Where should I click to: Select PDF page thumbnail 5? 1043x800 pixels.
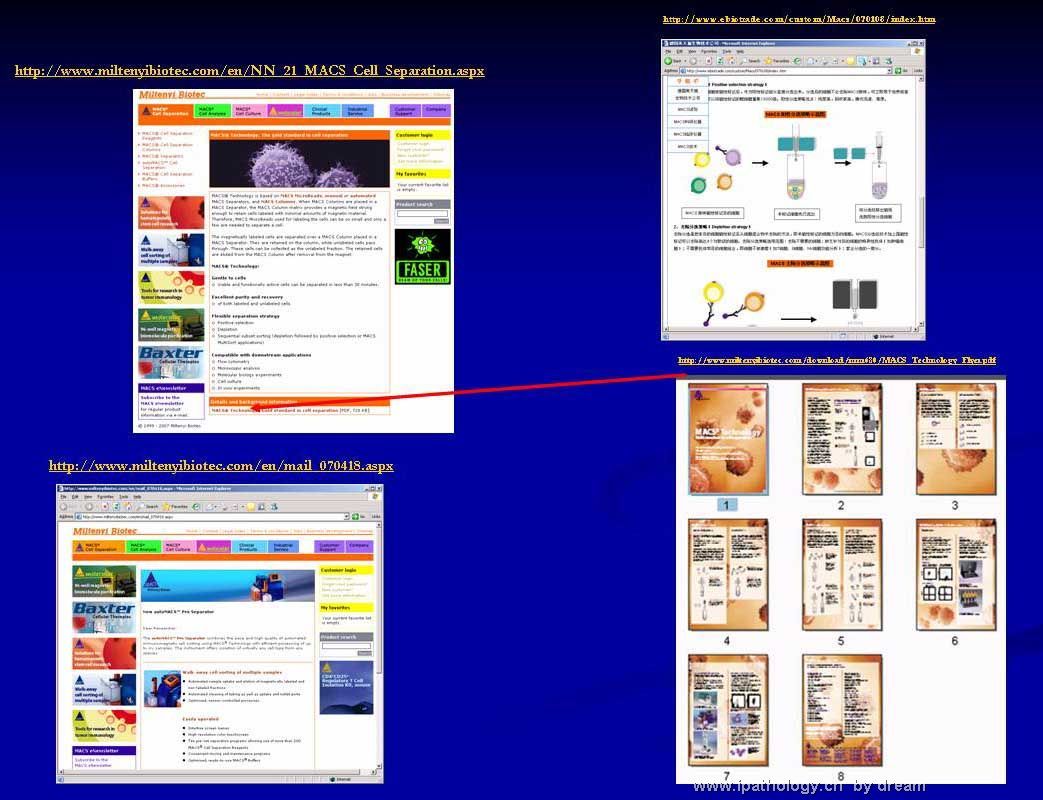pyautogui.click(x=842, y=575)
